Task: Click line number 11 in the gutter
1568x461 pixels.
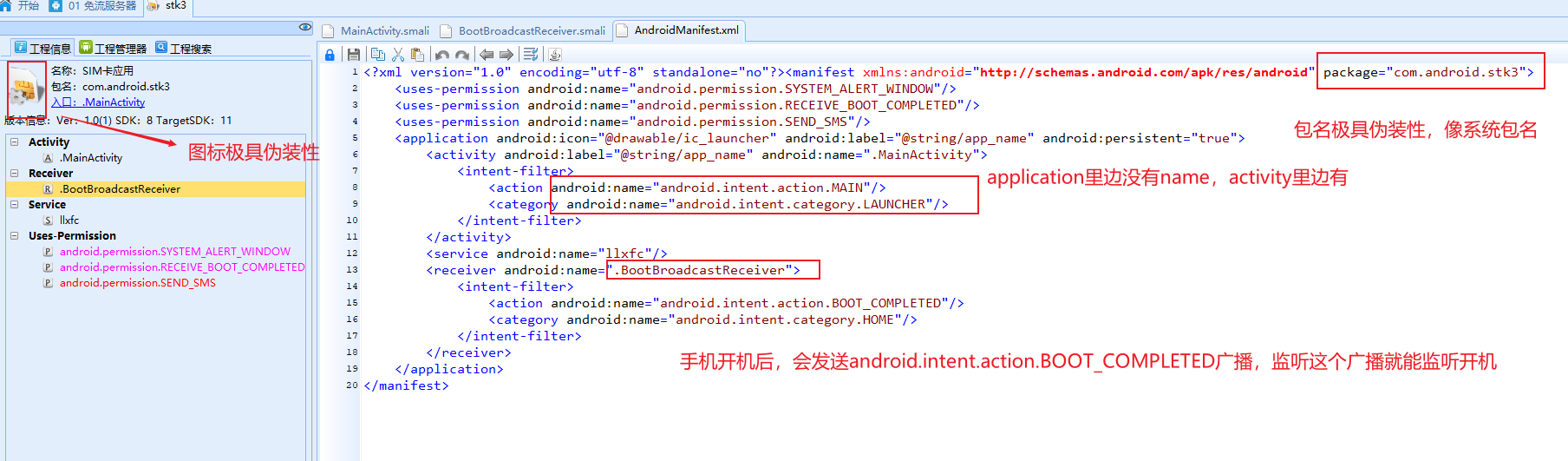Action: click(352, 236)
